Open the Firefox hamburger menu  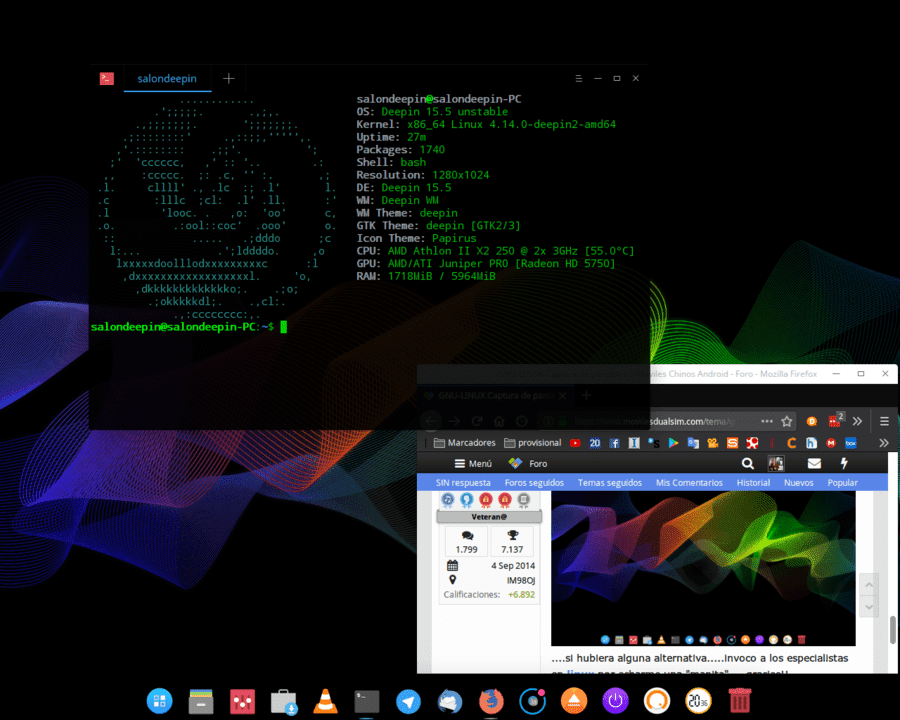click(x=885, y=421)
